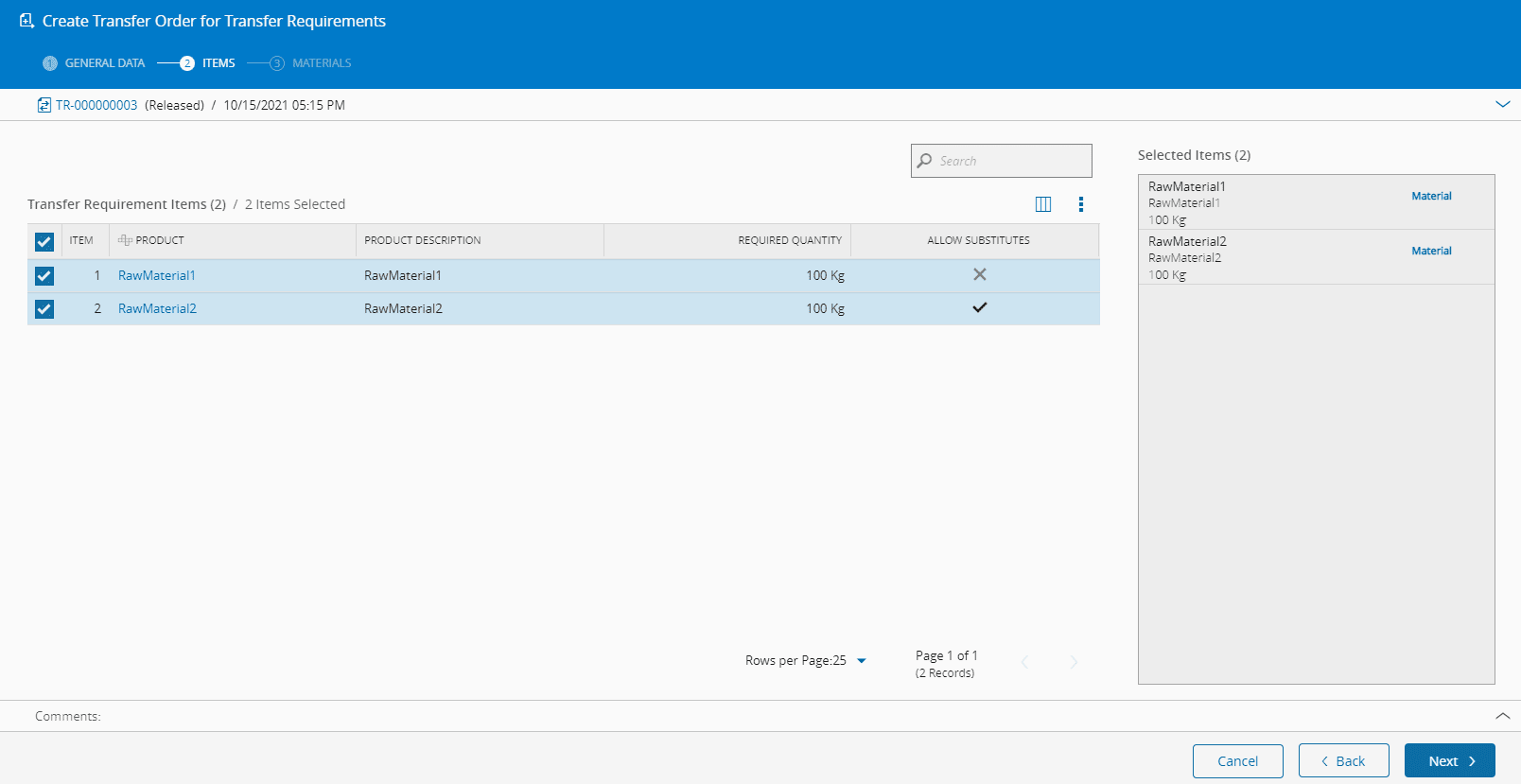Expand the header details chevron at top right
The image size is (1521, 784).
point(1502,104)
